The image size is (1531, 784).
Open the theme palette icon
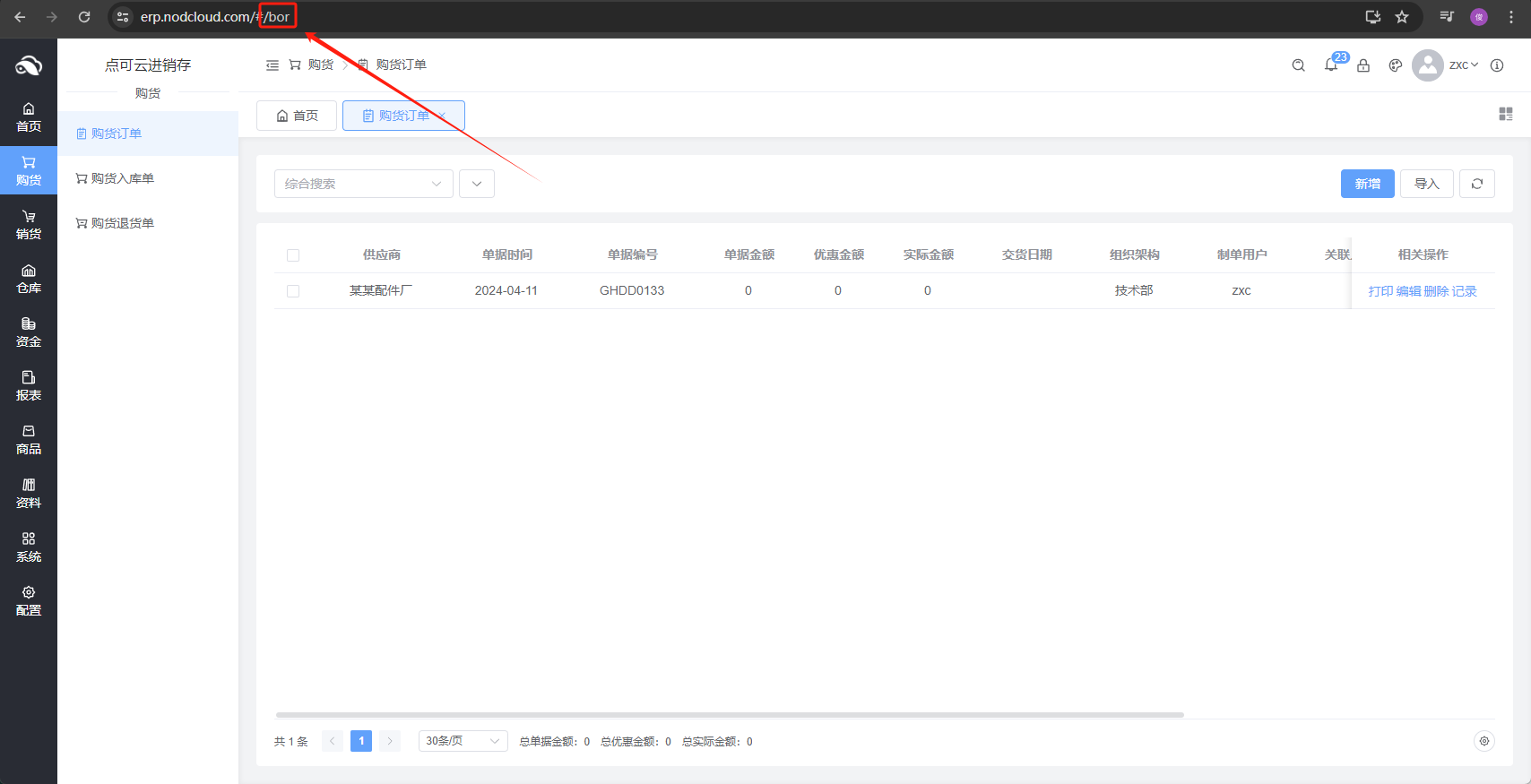(x=1396, y=65)
